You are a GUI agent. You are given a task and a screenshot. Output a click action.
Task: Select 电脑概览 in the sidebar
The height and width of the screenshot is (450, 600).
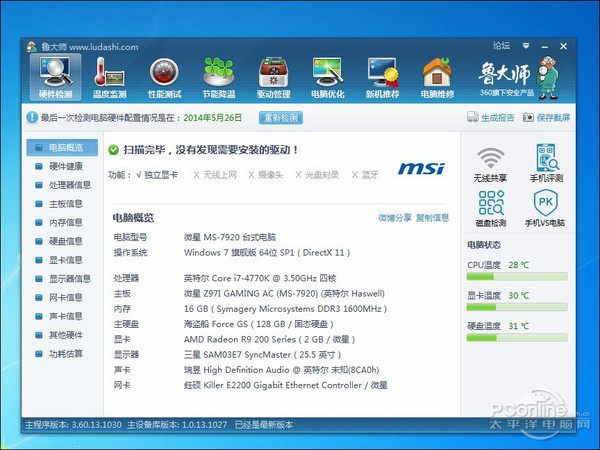click(62, 147)
